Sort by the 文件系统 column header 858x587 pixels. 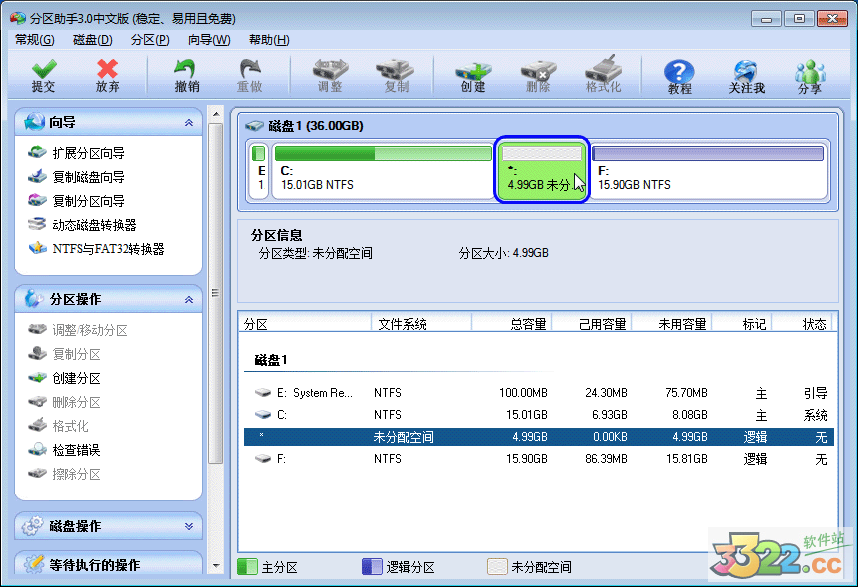(x=400, y=324)
